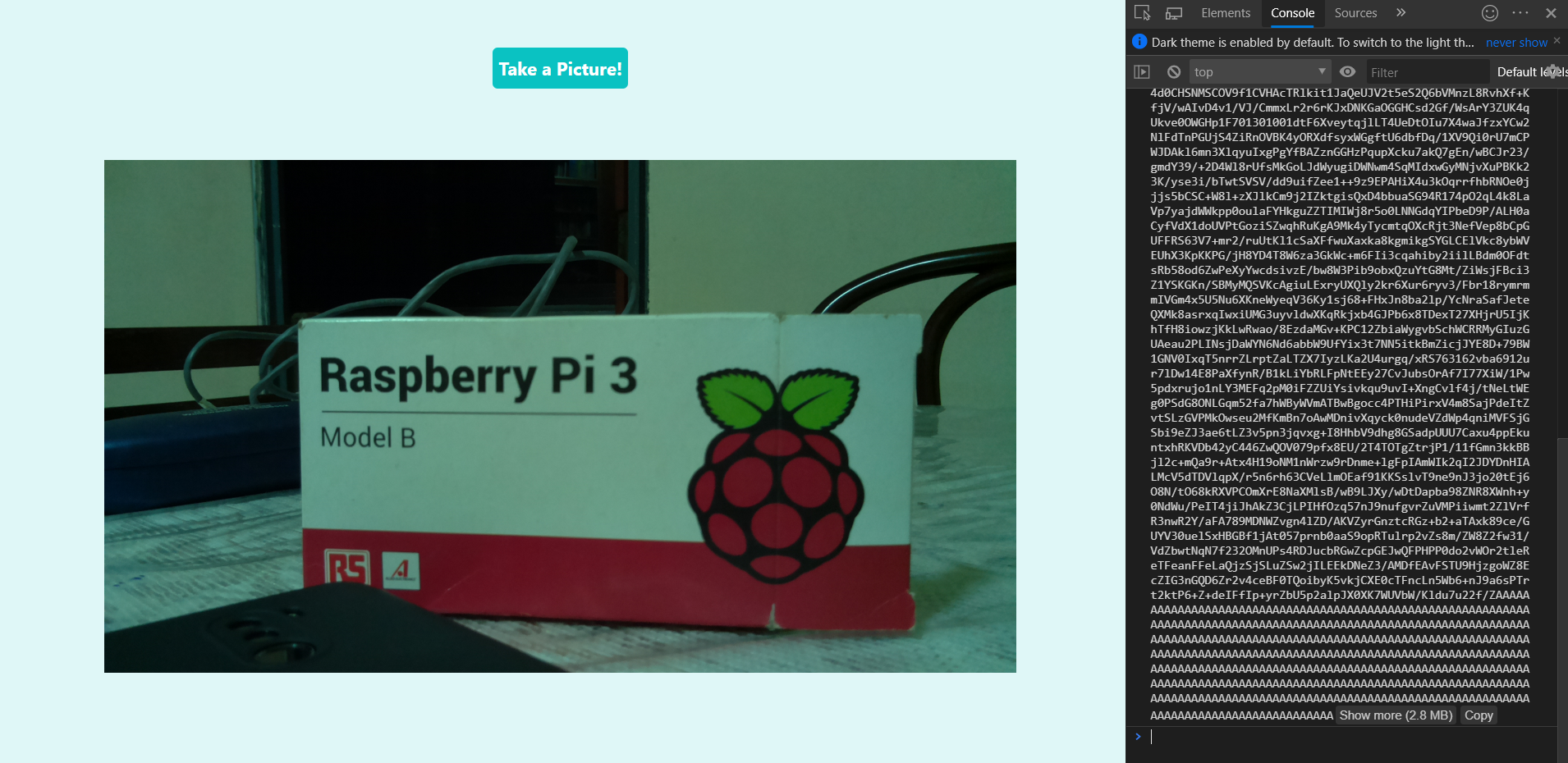Viewport: 1568px width, 763px height.
Task: Click the 'never show' link
Action: point(1516,43)
